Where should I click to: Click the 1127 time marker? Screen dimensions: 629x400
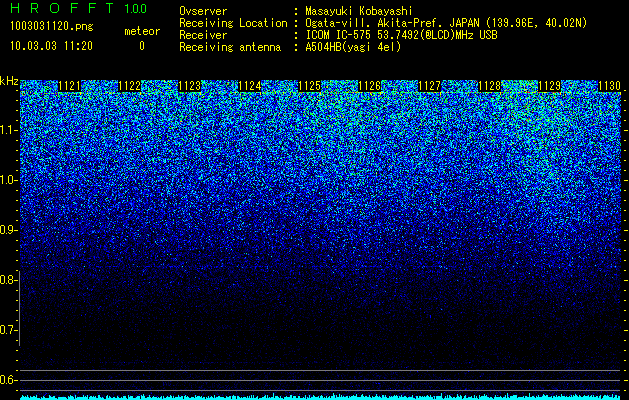430,86
